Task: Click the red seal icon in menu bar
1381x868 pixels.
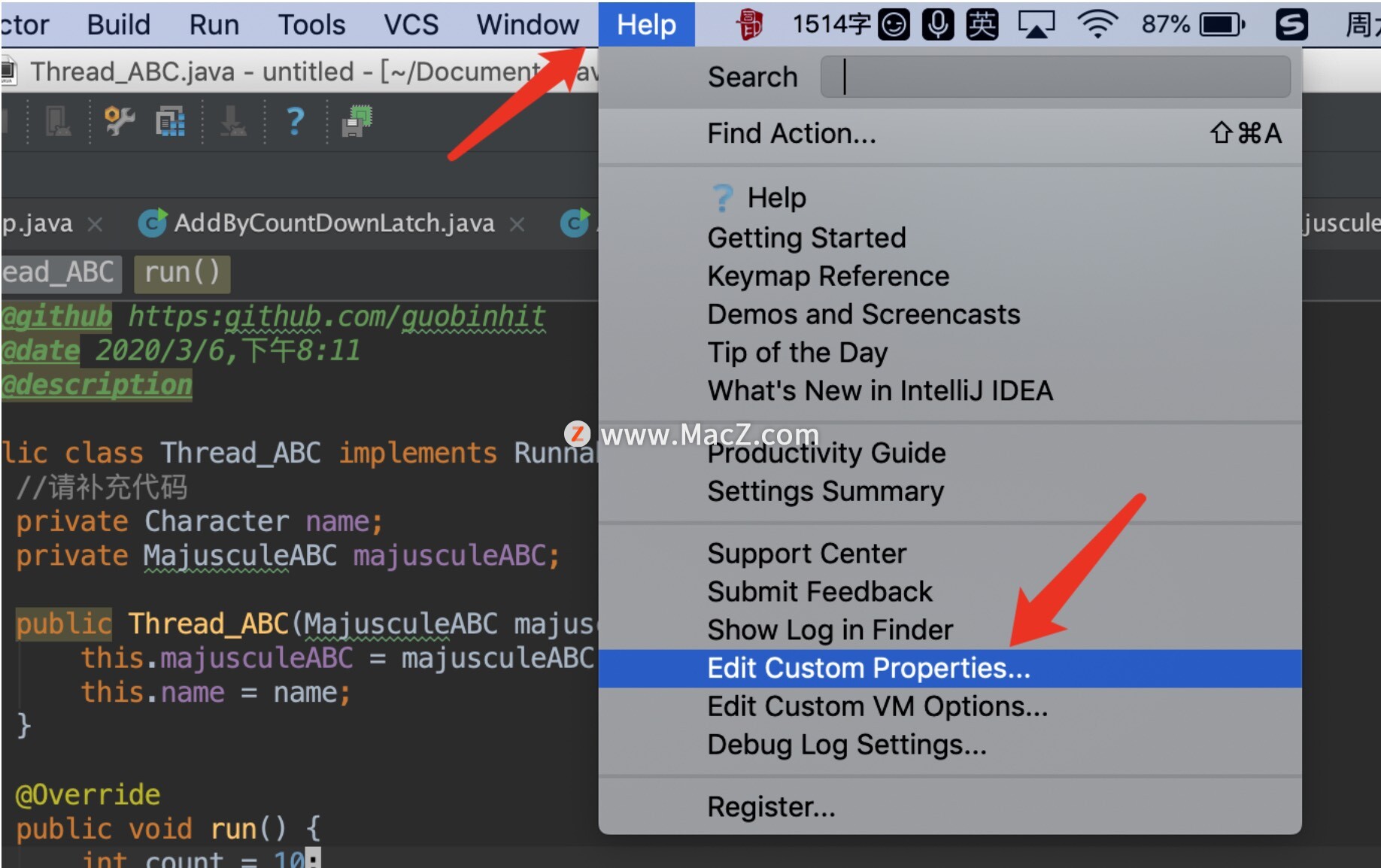Action: point(749,25)
